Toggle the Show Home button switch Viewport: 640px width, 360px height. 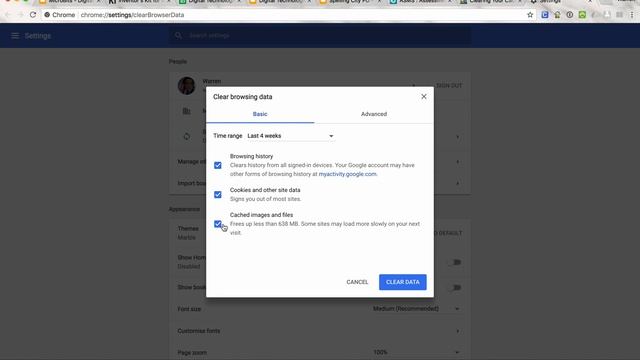point(456,262)
